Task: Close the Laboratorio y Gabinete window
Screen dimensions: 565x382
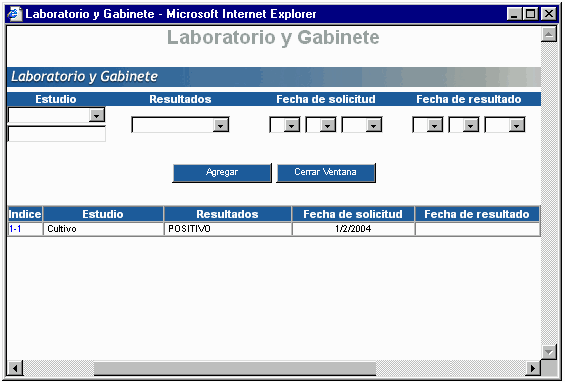Action: point(549,14)
